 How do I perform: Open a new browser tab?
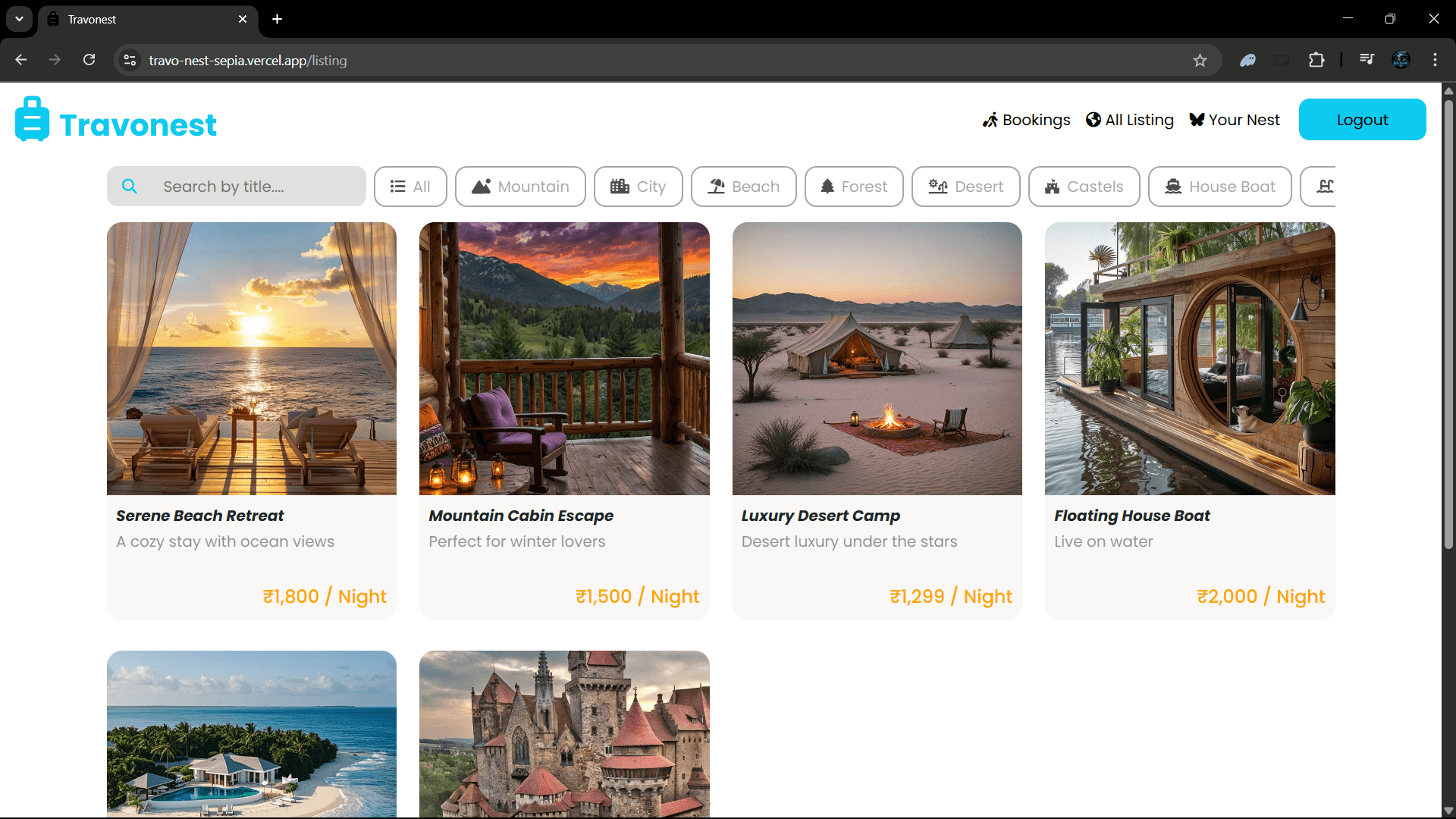click(278, 19)
